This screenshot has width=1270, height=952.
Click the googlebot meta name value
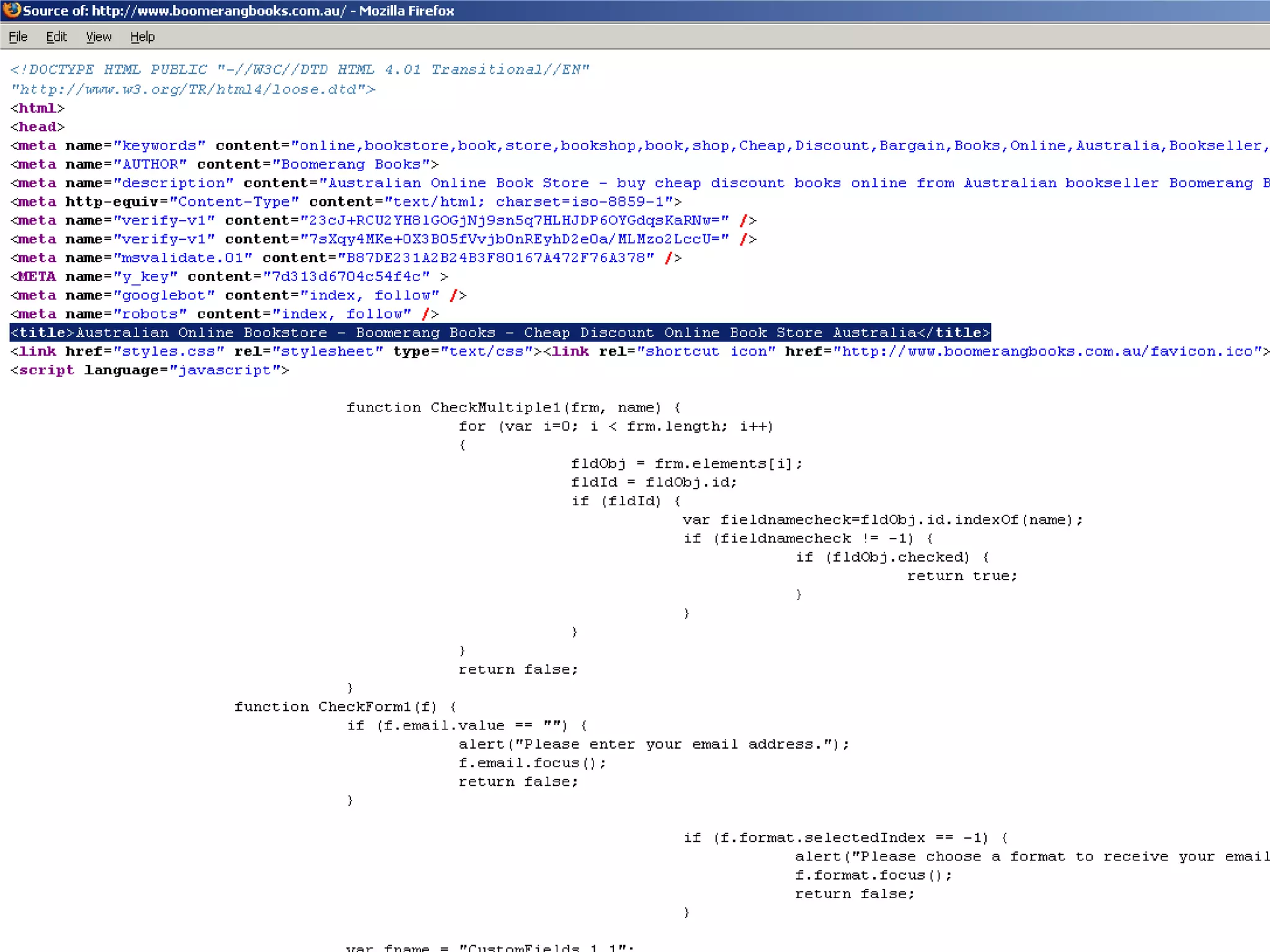[x=164, y=296]
